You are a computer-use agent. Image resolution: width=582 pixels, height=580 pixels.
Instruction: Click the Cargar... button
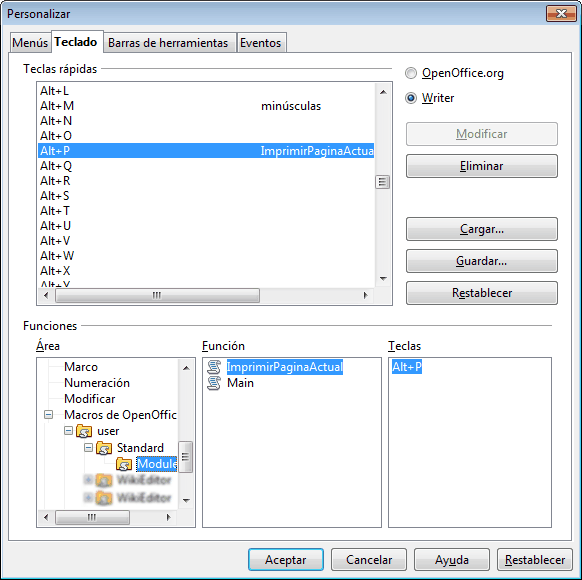[x=481, y=229]
